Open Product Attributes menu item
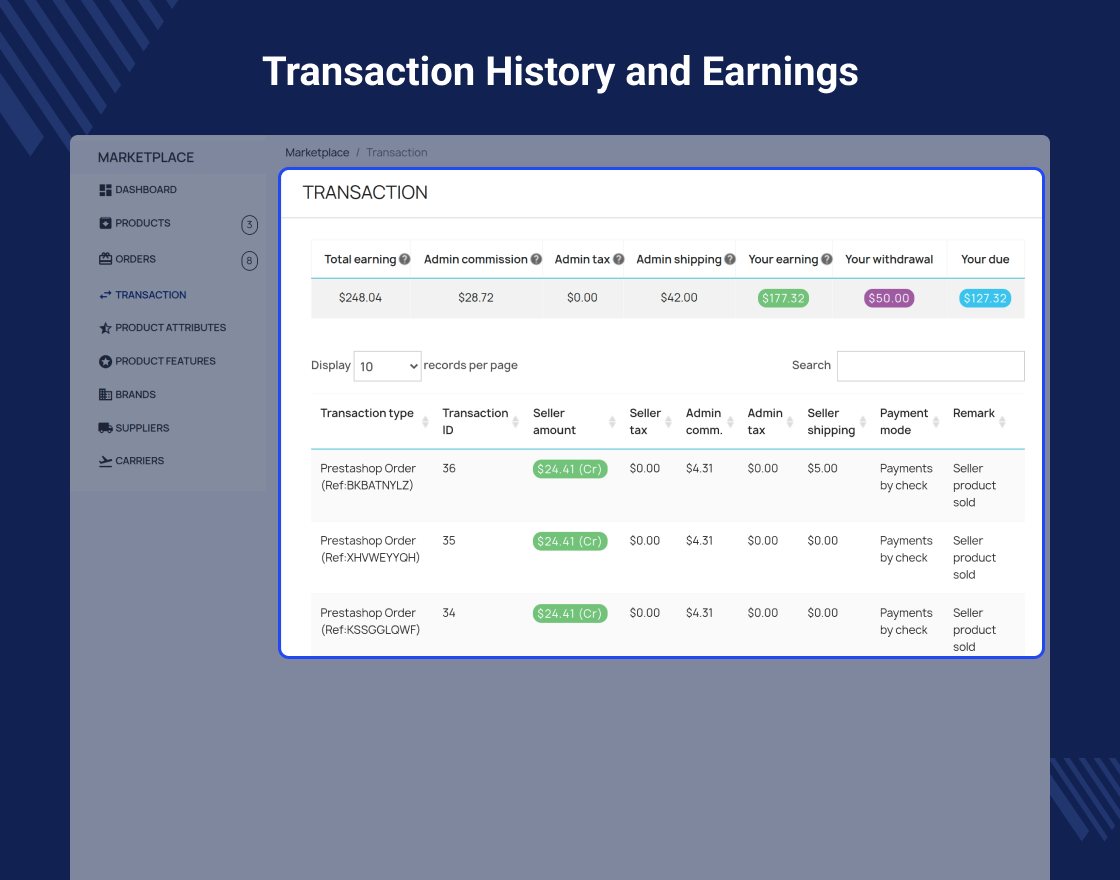 (x=169, y=328)
